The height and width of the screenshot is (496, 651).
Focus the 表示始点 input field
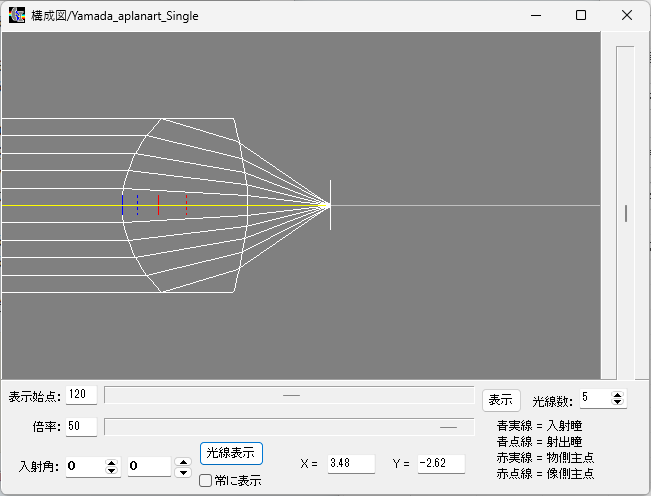[x=81, y=395]
